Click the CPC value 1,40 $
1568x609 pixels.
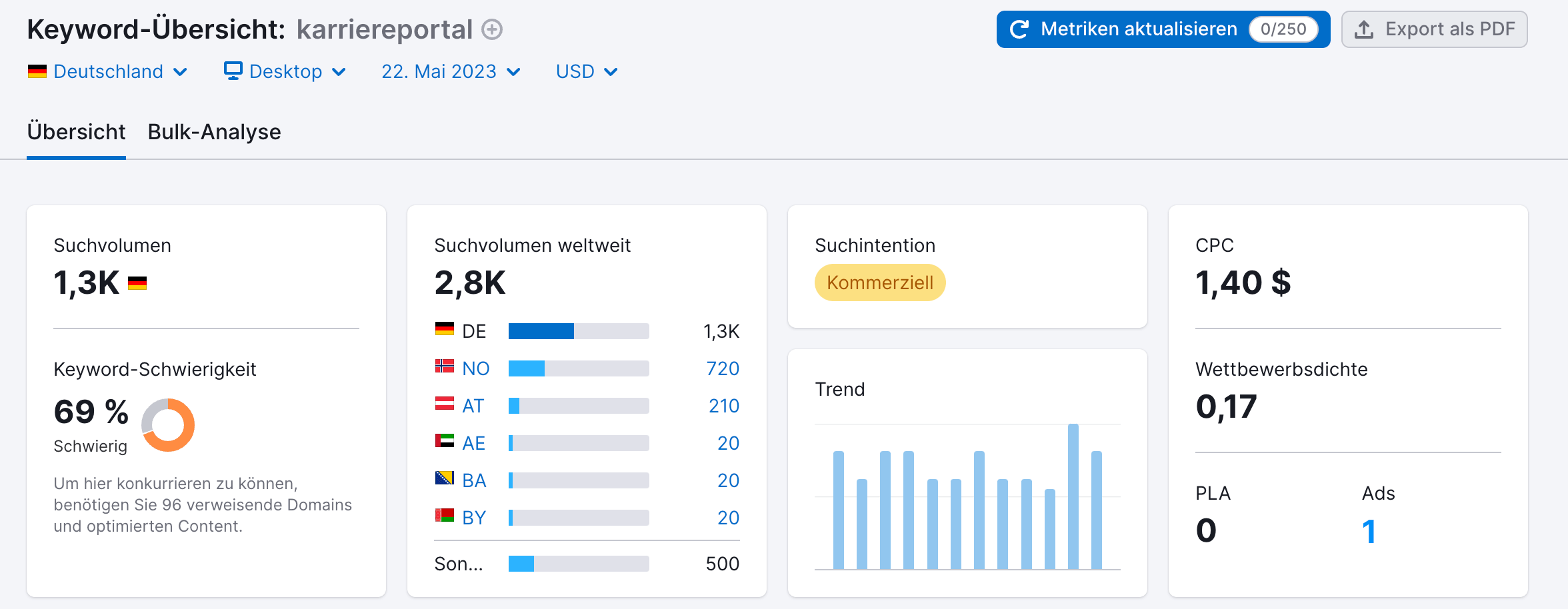coord(1243,283)
